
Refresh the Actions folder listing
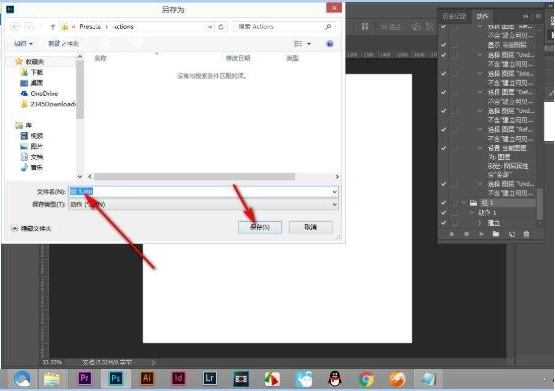[x=221, y=27]
